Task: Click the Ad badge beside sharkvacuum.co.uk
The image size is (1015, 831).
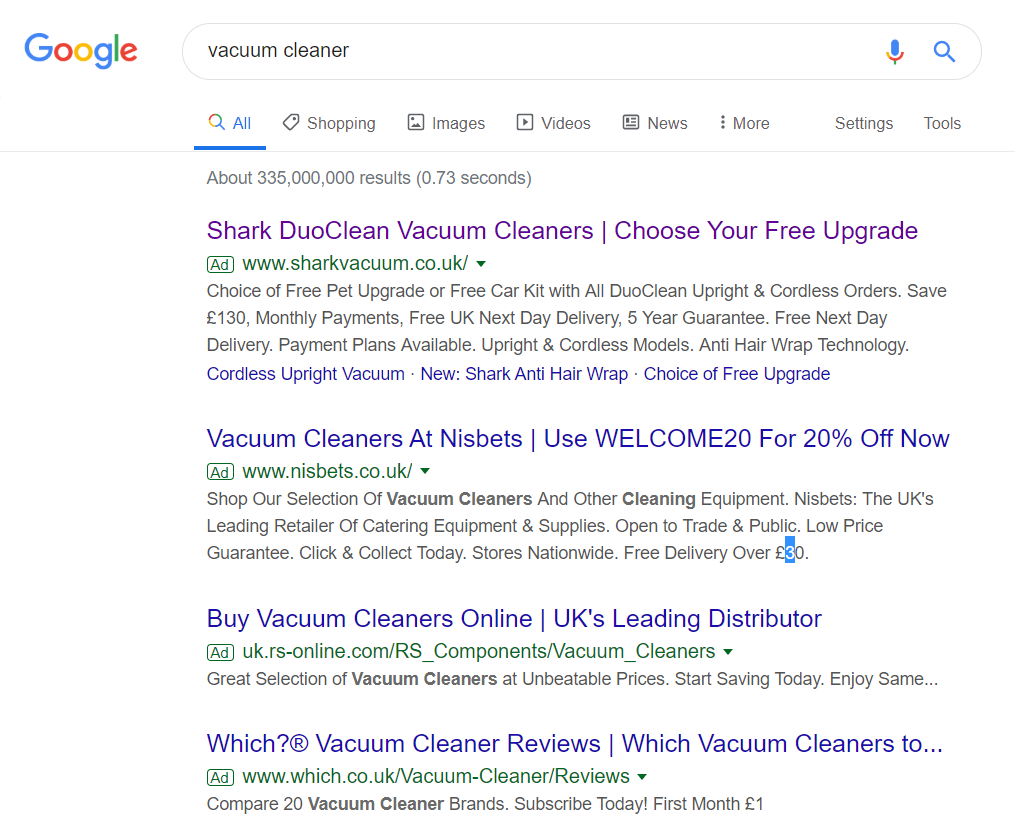Action: pos(220,264)
